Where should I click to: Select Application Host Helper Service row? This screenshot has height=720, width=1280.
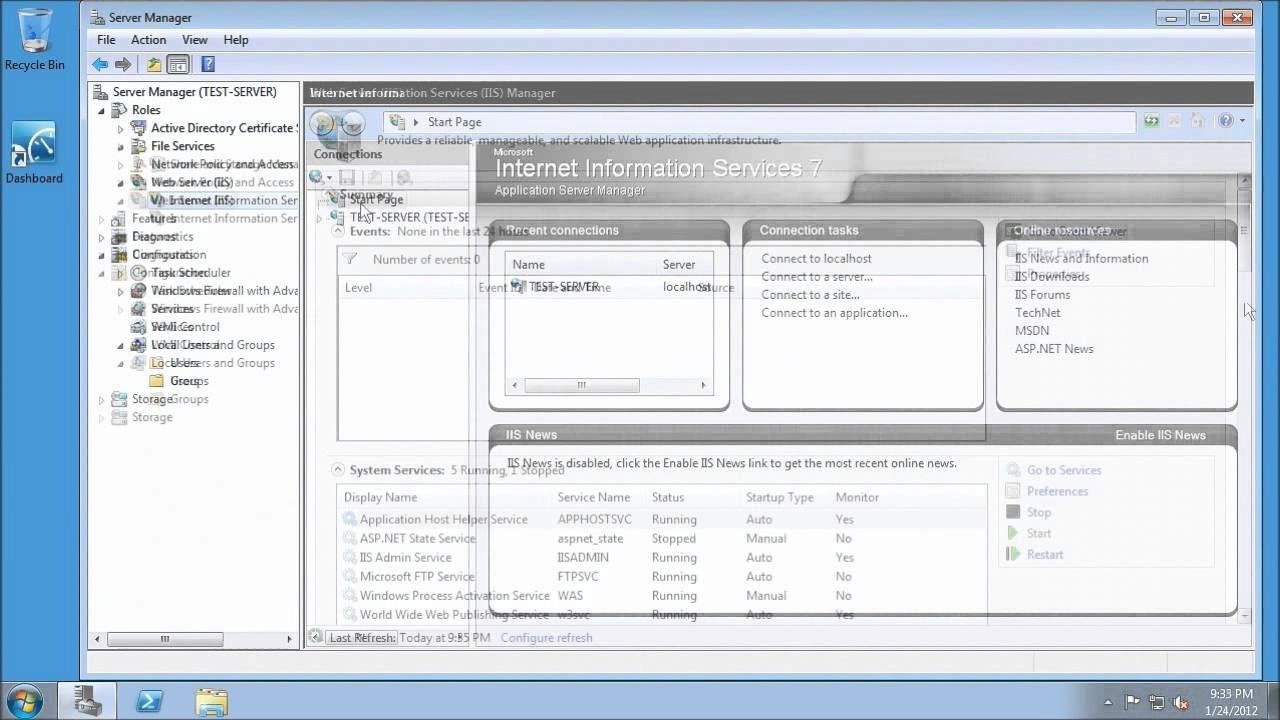tap(661, 520)
